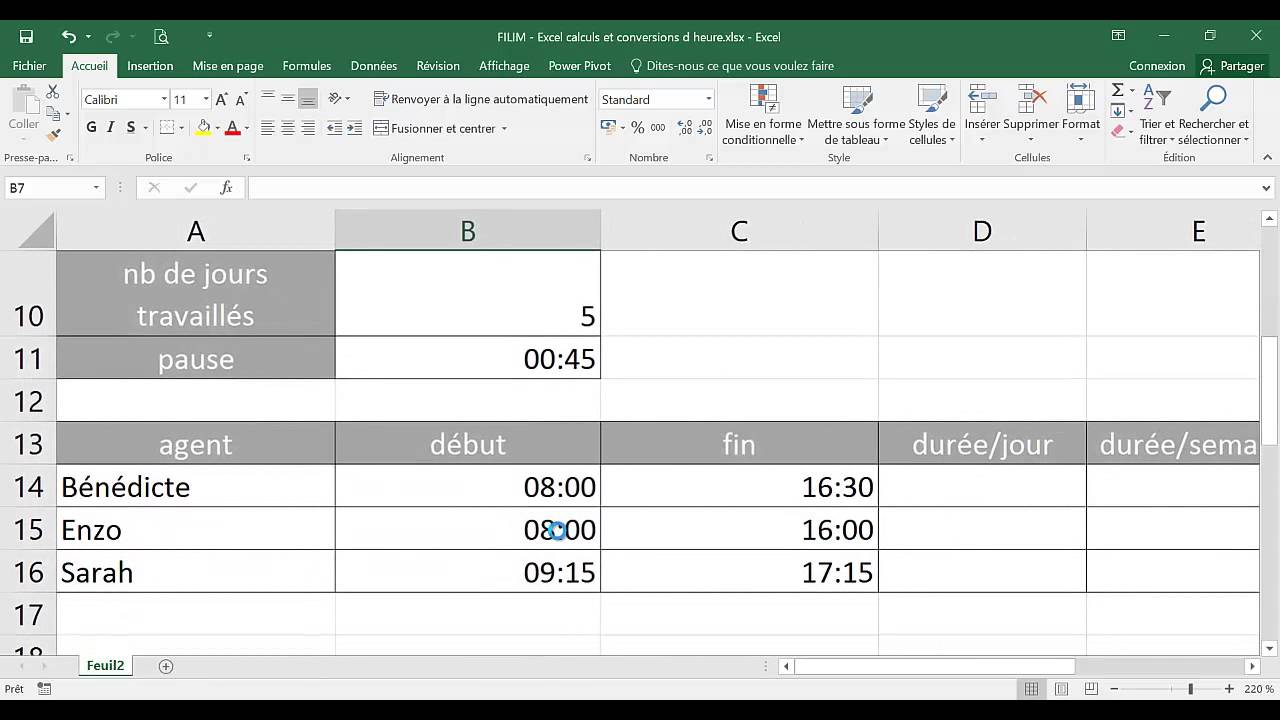Select the Données tab

pyautogui.click(x=374, y=66)
